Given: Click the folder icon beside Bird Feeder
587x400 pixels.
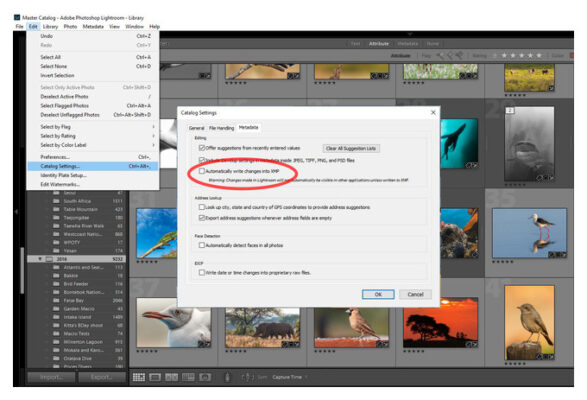Looking at the screenshot, I should tap(56, 284).
